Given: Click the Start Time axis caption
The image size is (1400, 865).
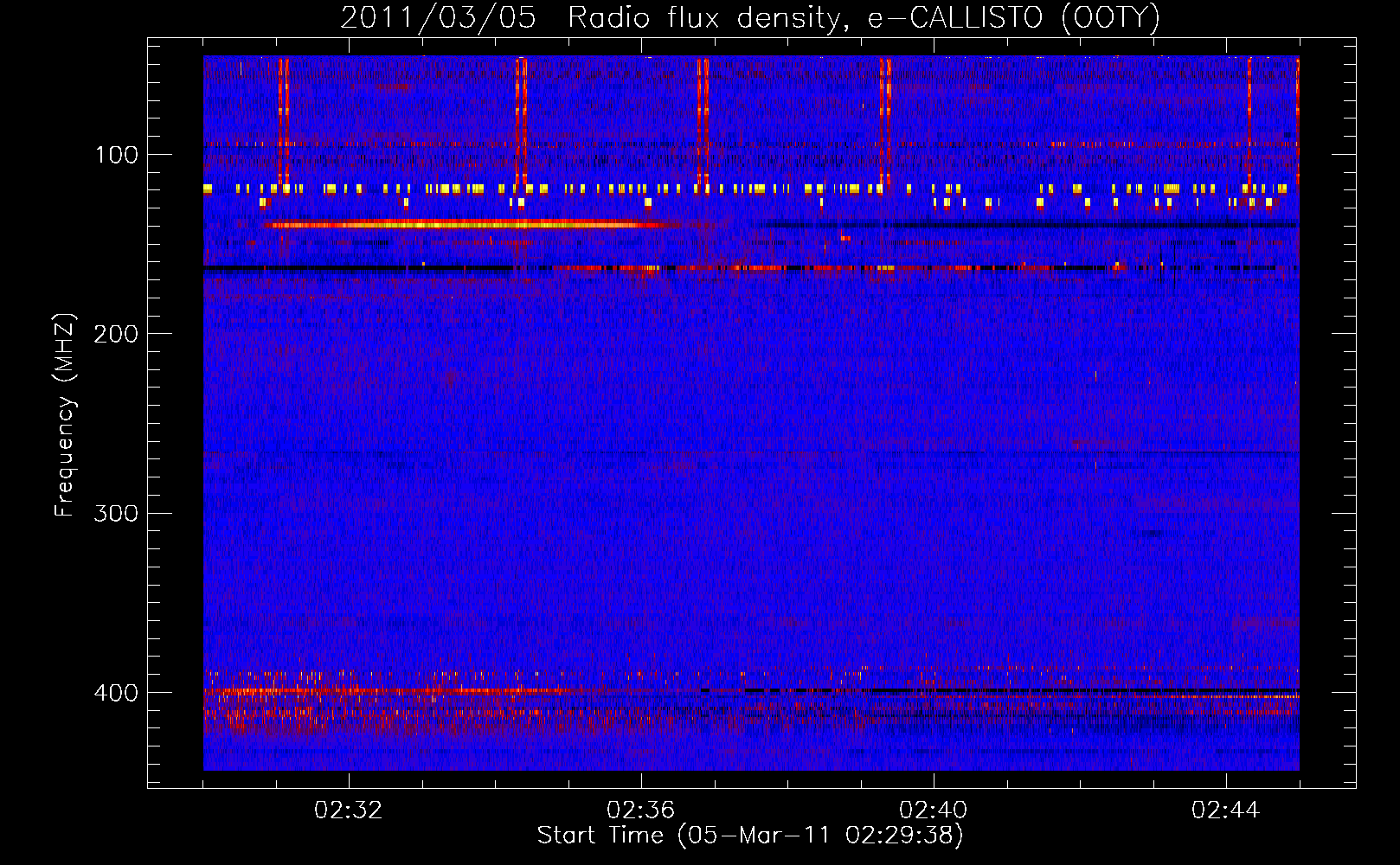Looking at the screenshot, I should coord(750,836).
